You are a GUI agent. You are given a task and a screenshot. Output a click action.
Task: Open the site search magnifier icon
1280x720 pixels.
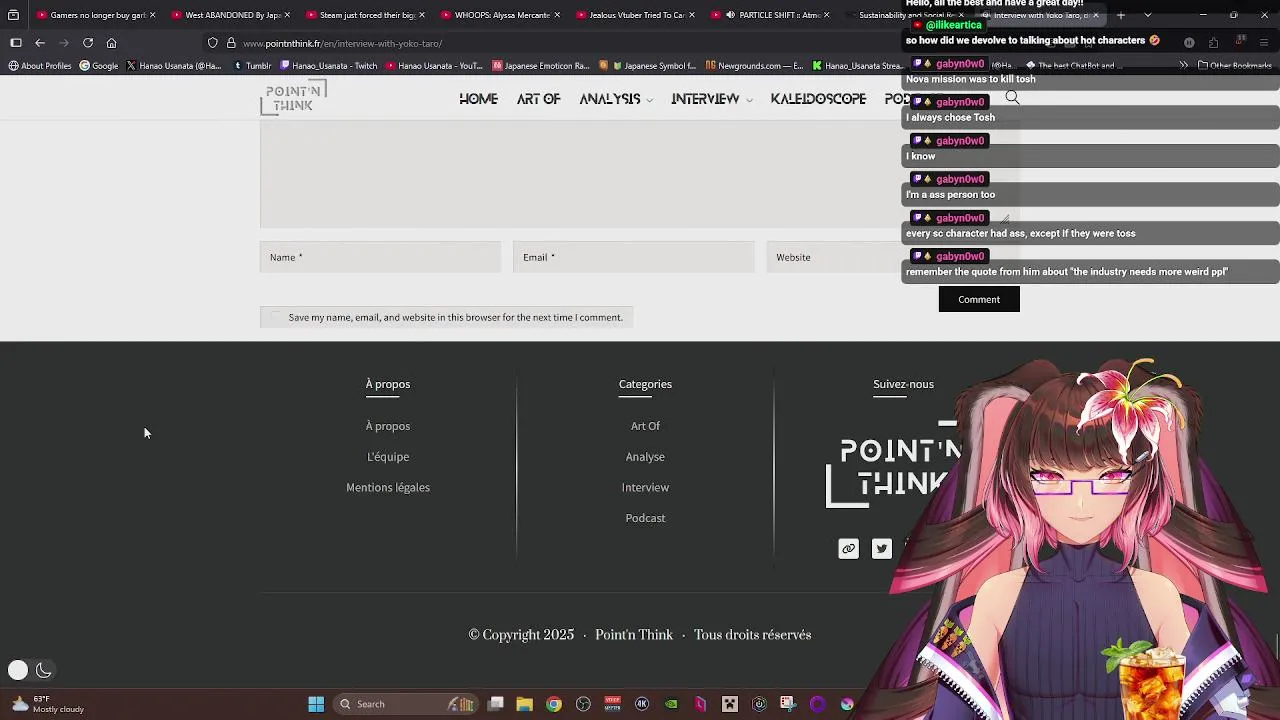[x=1012, y=98]
